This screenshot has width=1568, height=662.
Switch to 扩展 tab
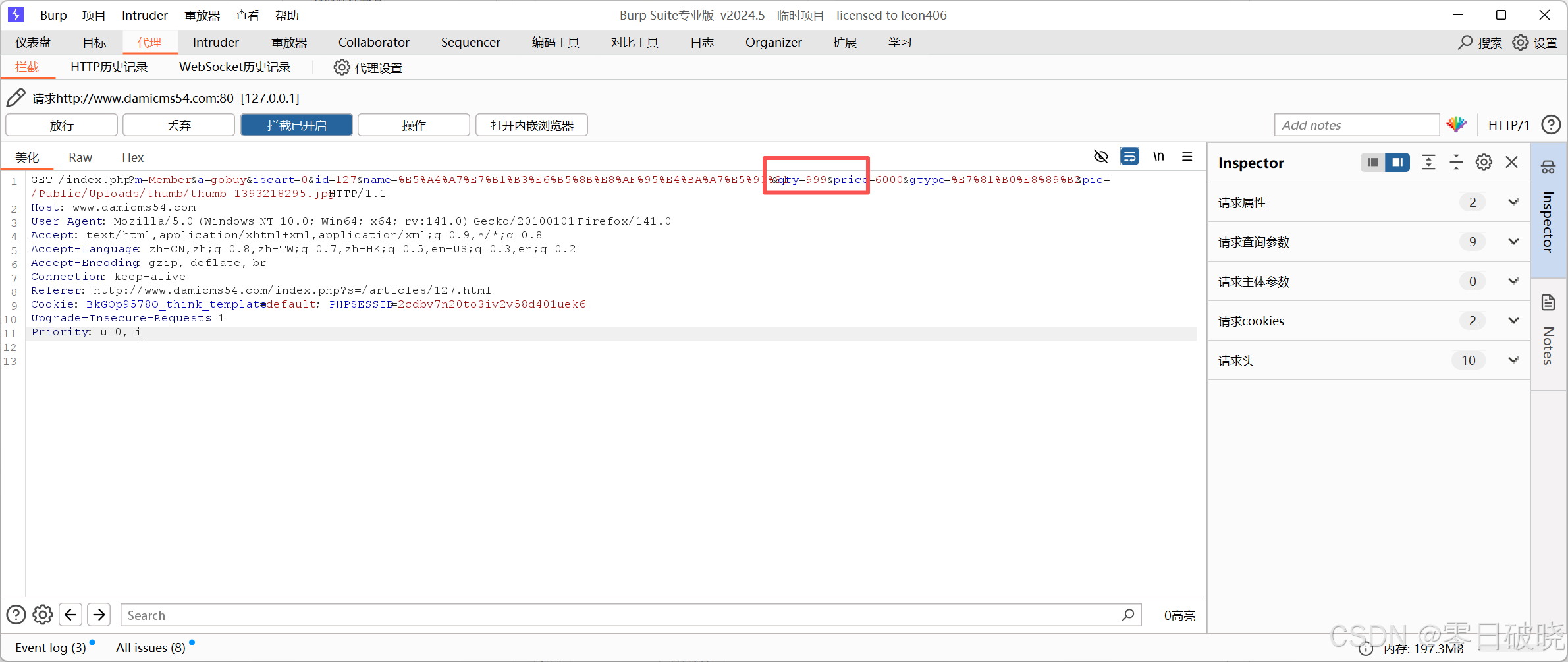pos(844,43)
